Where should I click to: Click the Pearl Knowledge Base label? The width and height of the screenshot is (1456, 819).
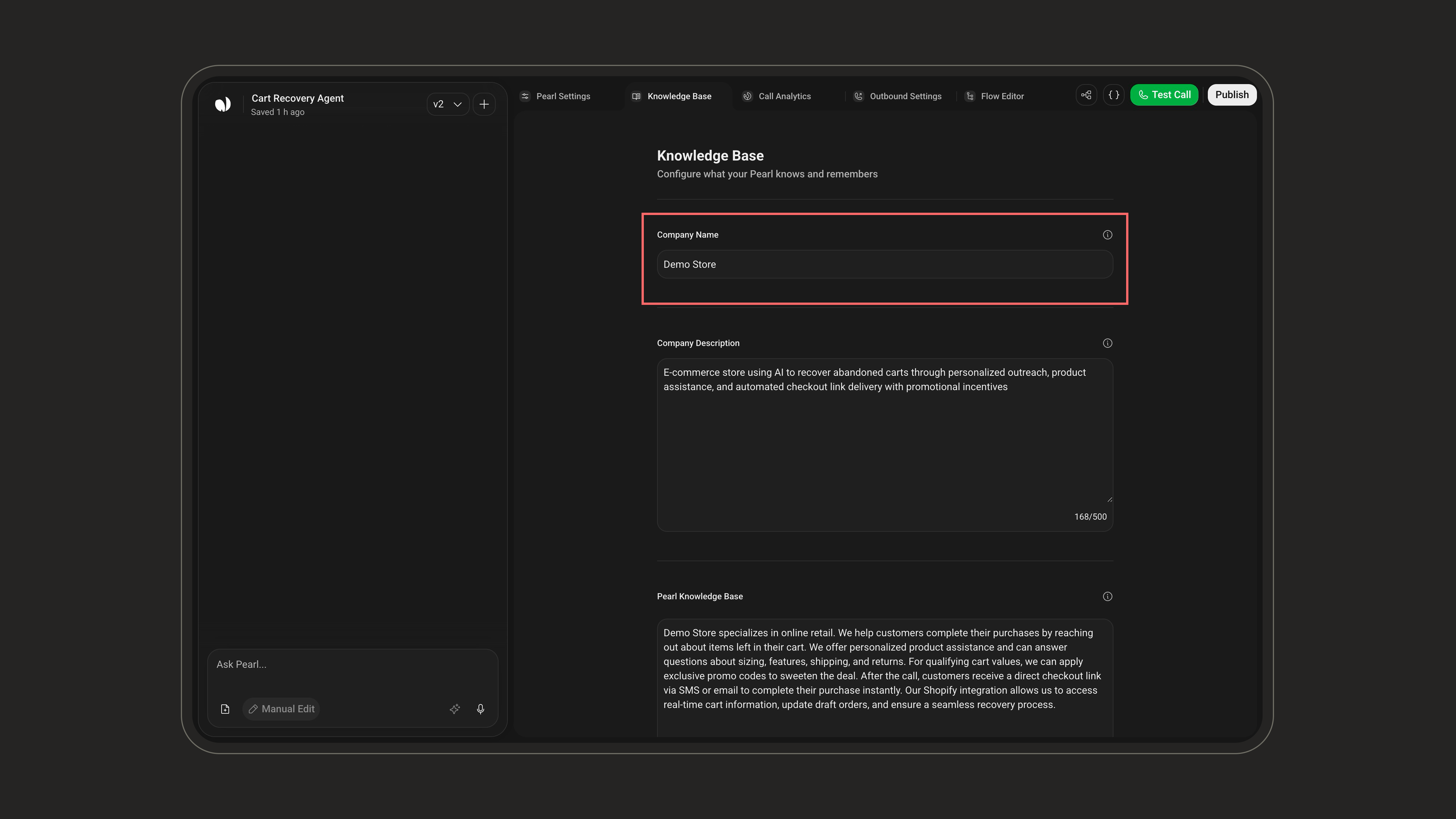[700, 596]
